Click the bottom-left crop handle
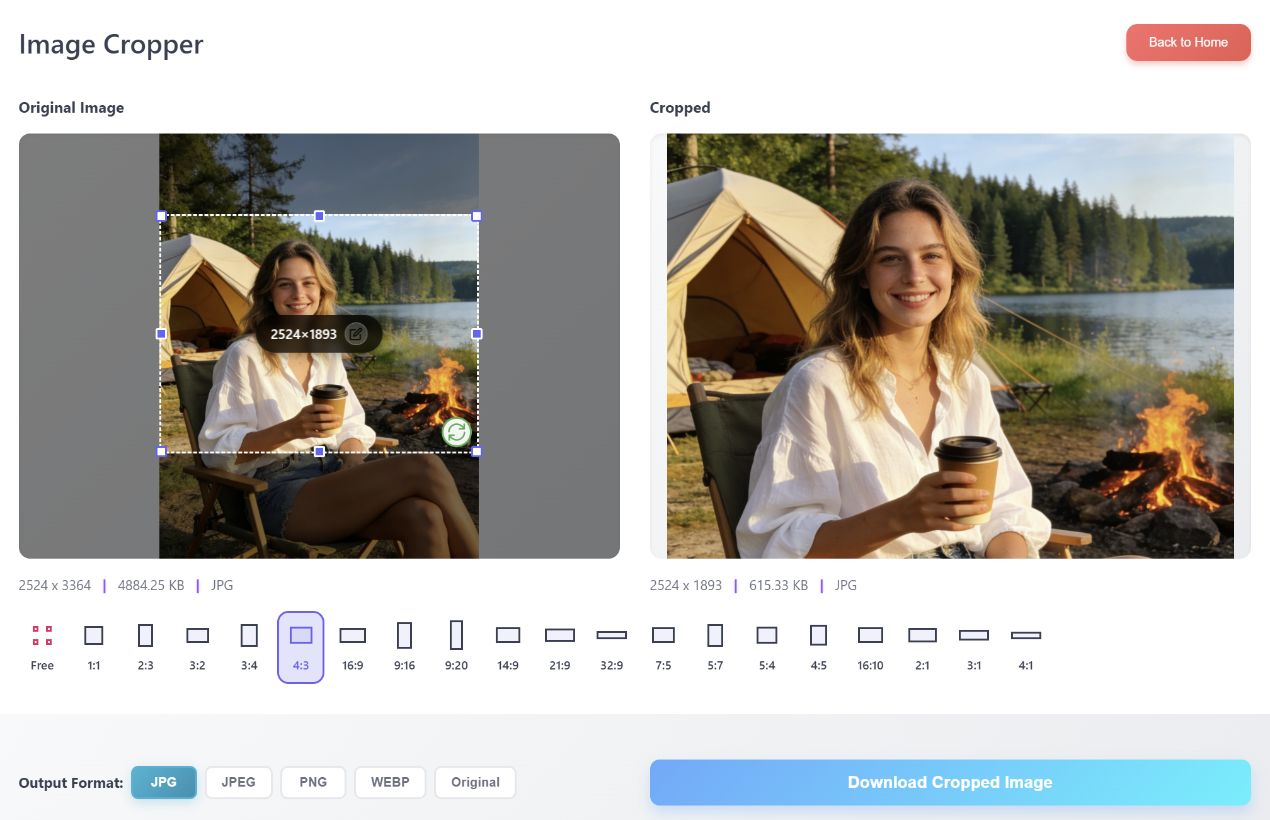Image resolution: width=1270 pixels, height=820 pixels. (161, 452)
